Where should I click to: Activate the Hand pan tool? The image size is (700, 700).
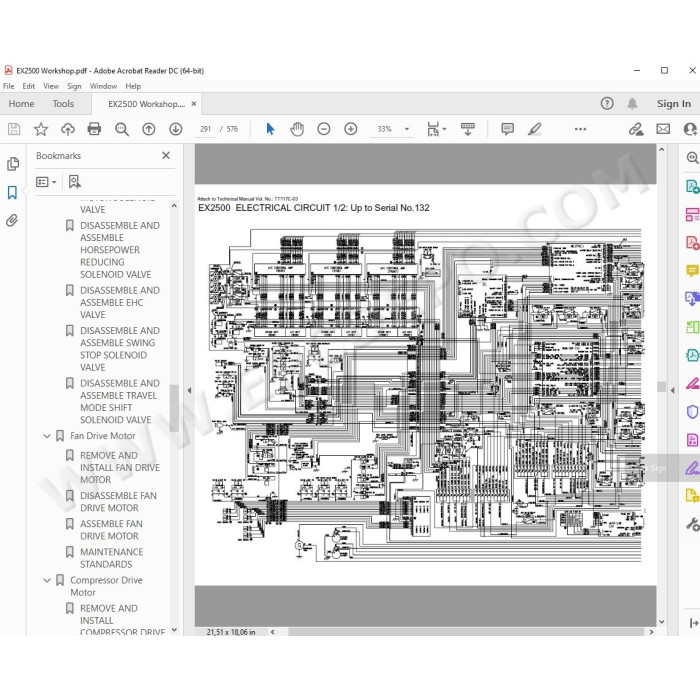point(297,129)
